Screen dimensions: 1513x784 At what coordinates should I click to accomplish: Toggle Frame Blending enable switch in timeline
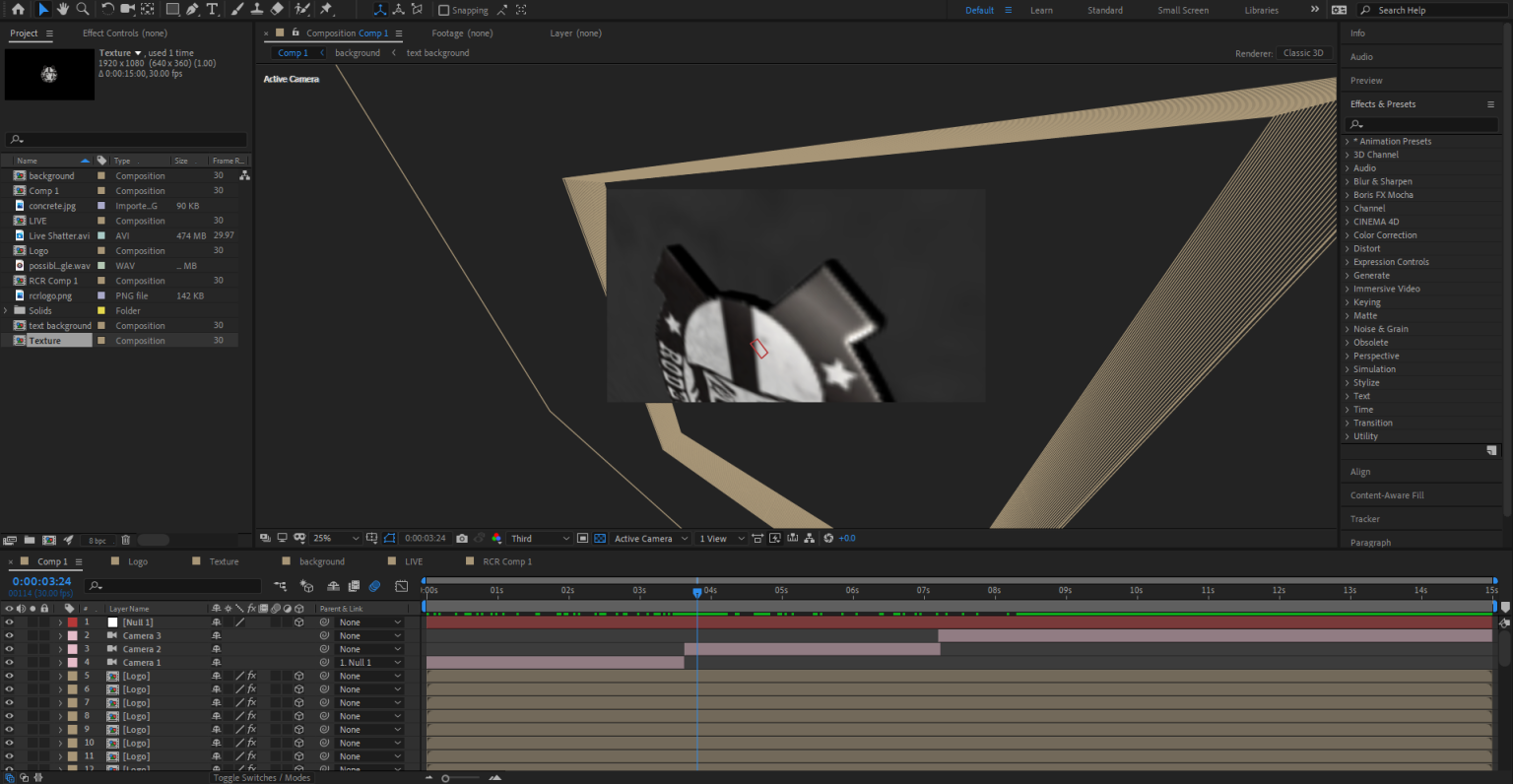354,586
